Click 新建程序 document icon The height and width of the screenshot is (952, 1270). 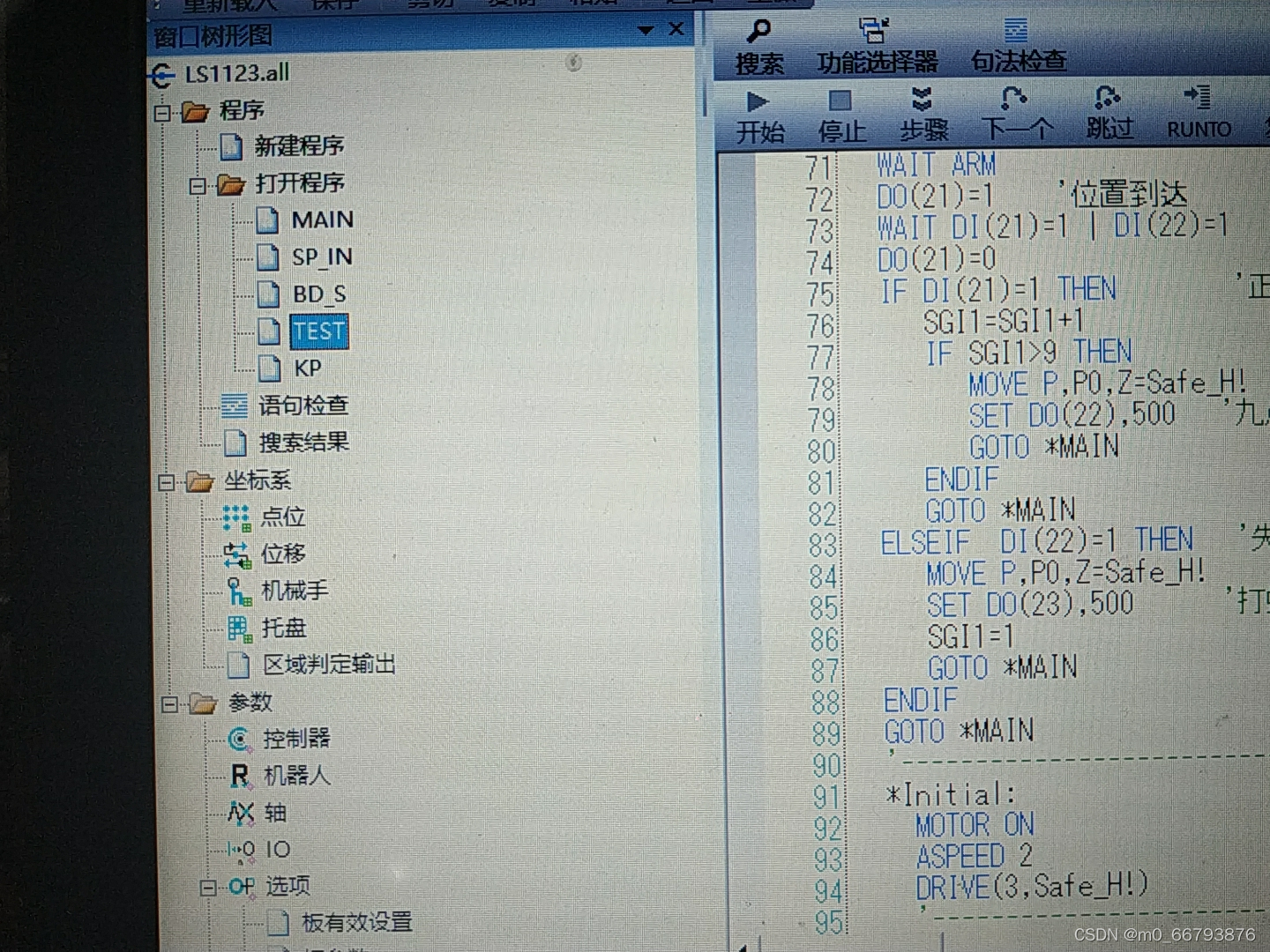[231, 146]
